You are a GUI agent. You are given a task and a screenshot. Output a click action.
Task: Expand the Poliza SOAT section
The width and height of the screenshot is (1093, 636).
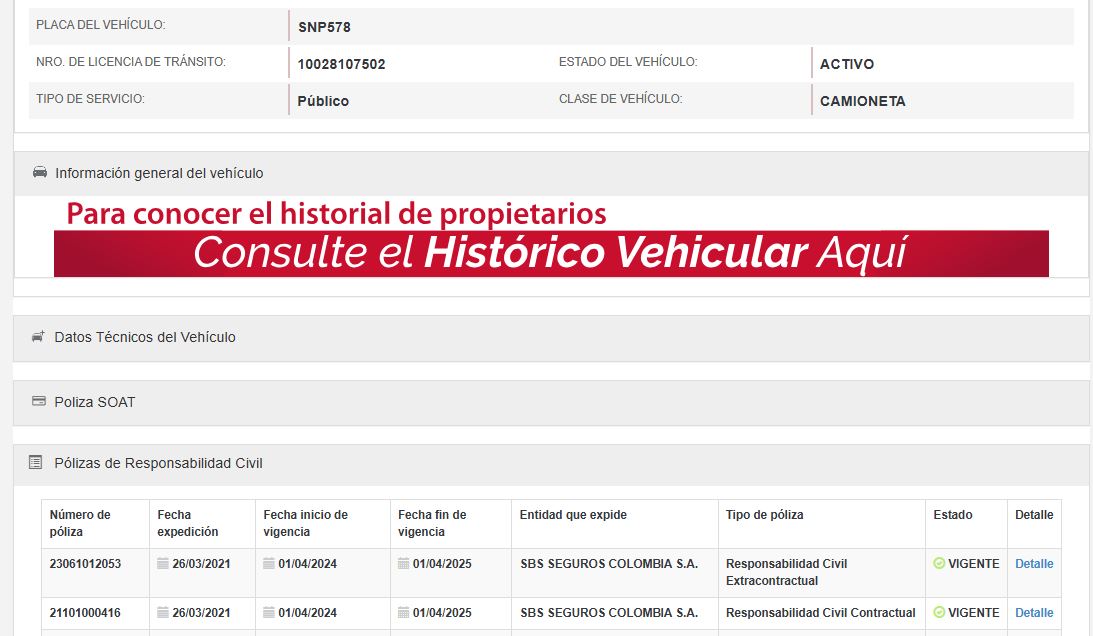tap(95, 402)
